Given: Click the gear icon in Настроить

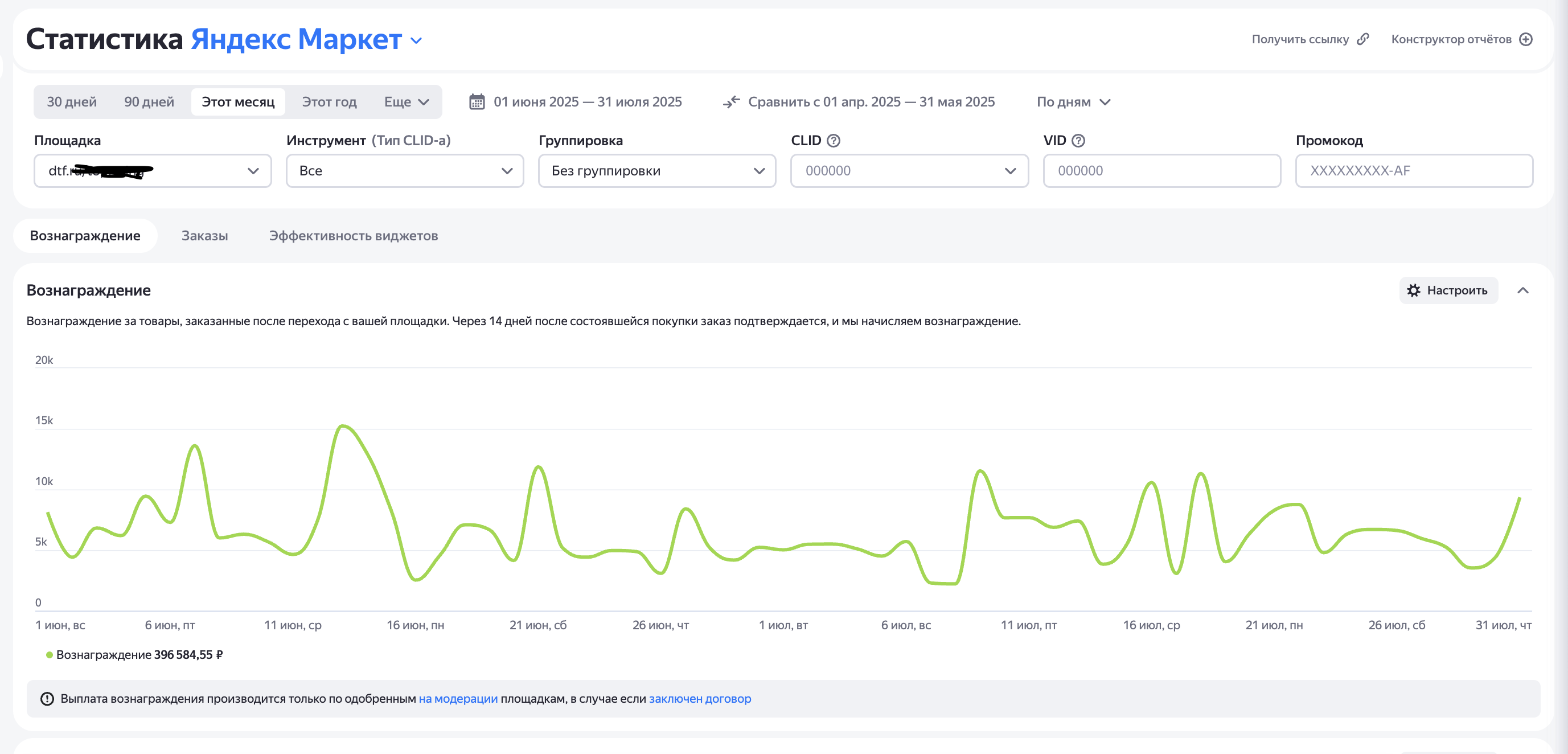Looking at the screenshot, I should point(1414,290).
